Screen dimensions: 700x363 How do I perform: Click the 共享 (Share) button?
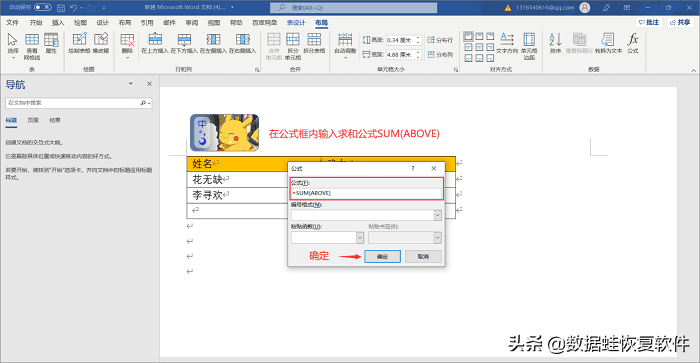680,22
